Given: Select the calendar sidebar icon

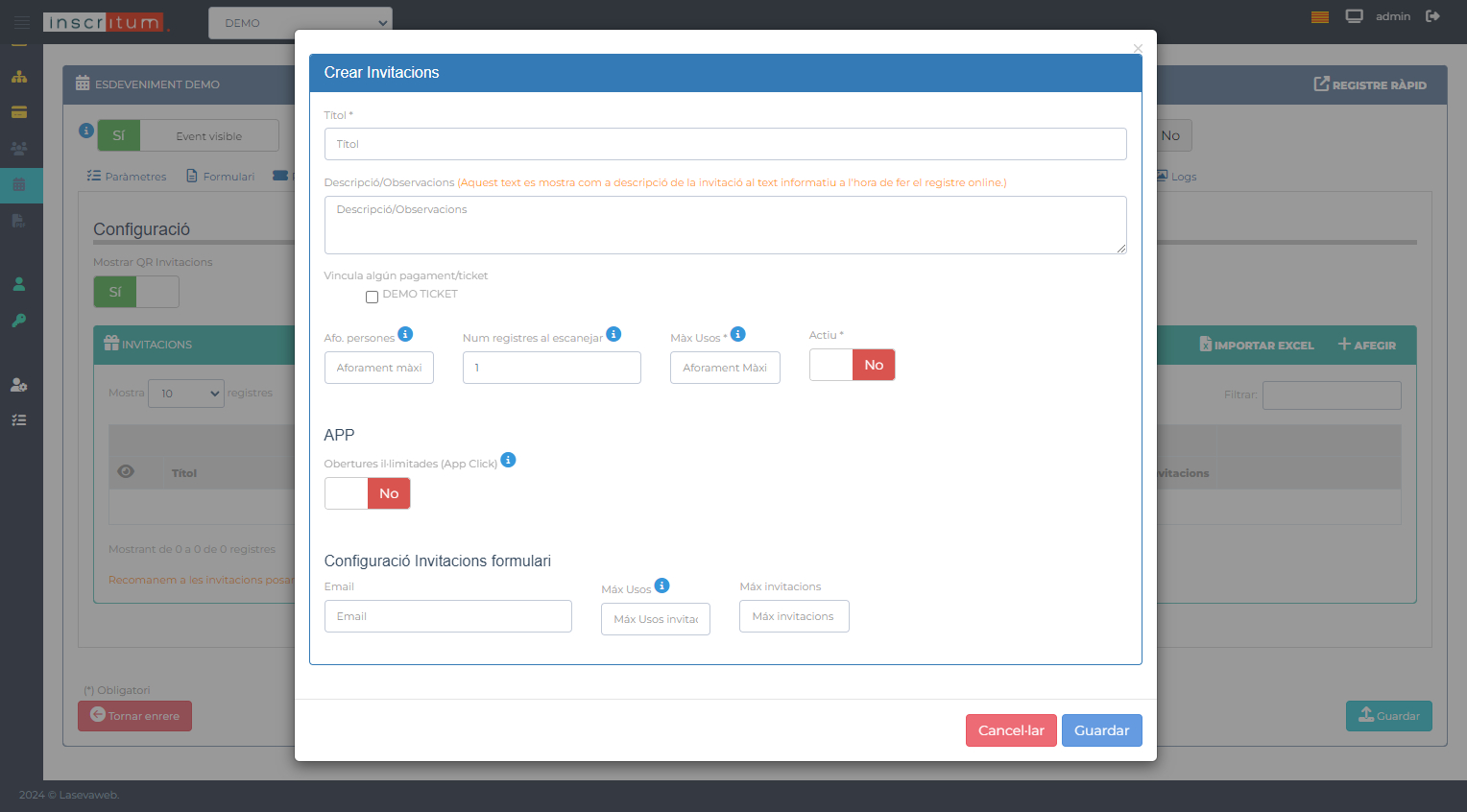Looking at the screenshot, I should pos(19,184).
